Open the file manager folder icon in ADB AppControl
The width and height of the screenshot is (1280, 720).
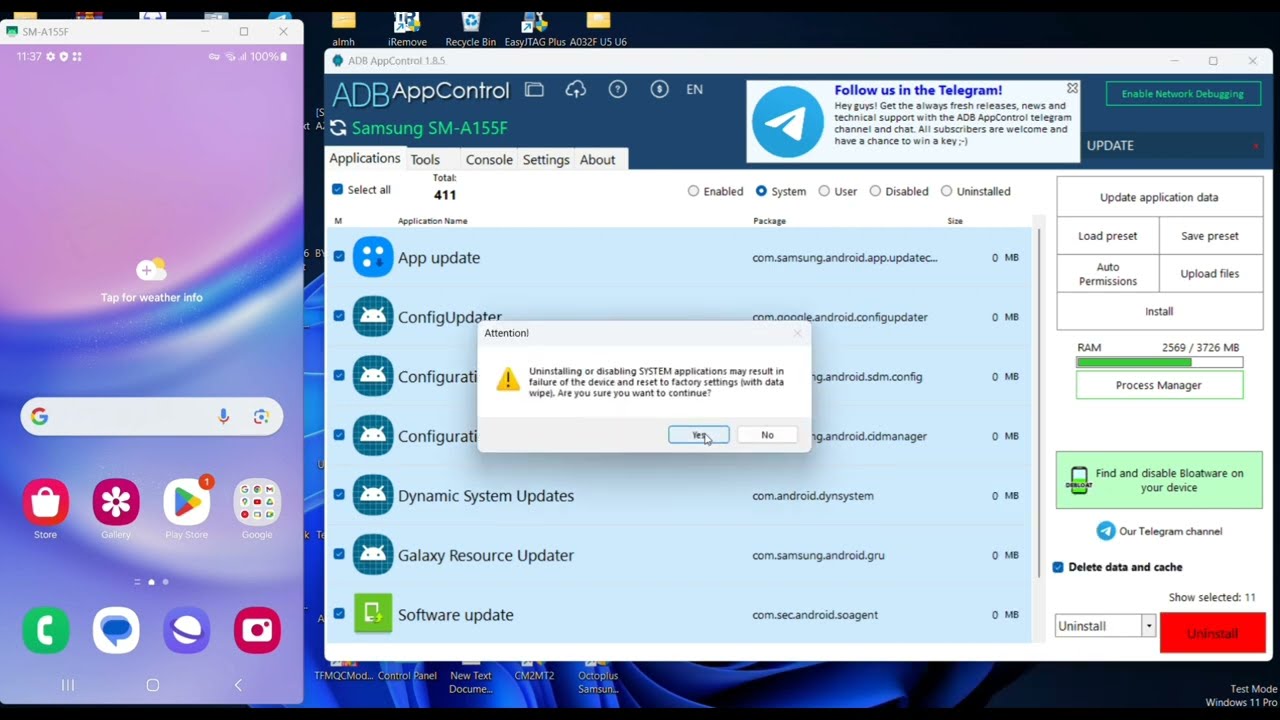tap(534, 90)
